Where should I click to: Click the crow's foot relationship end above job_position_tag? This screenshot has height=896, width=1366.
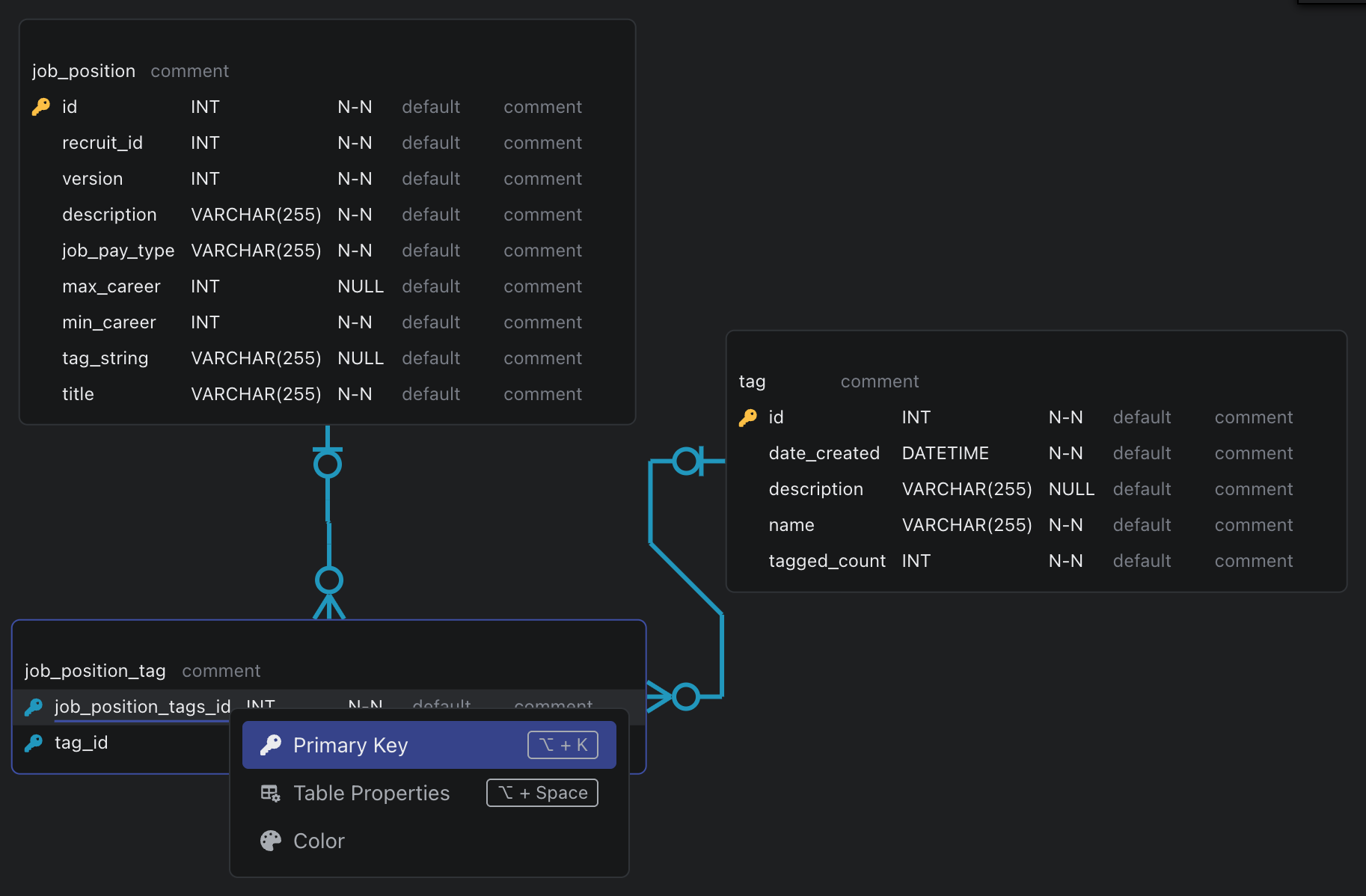tap(329, 604)
